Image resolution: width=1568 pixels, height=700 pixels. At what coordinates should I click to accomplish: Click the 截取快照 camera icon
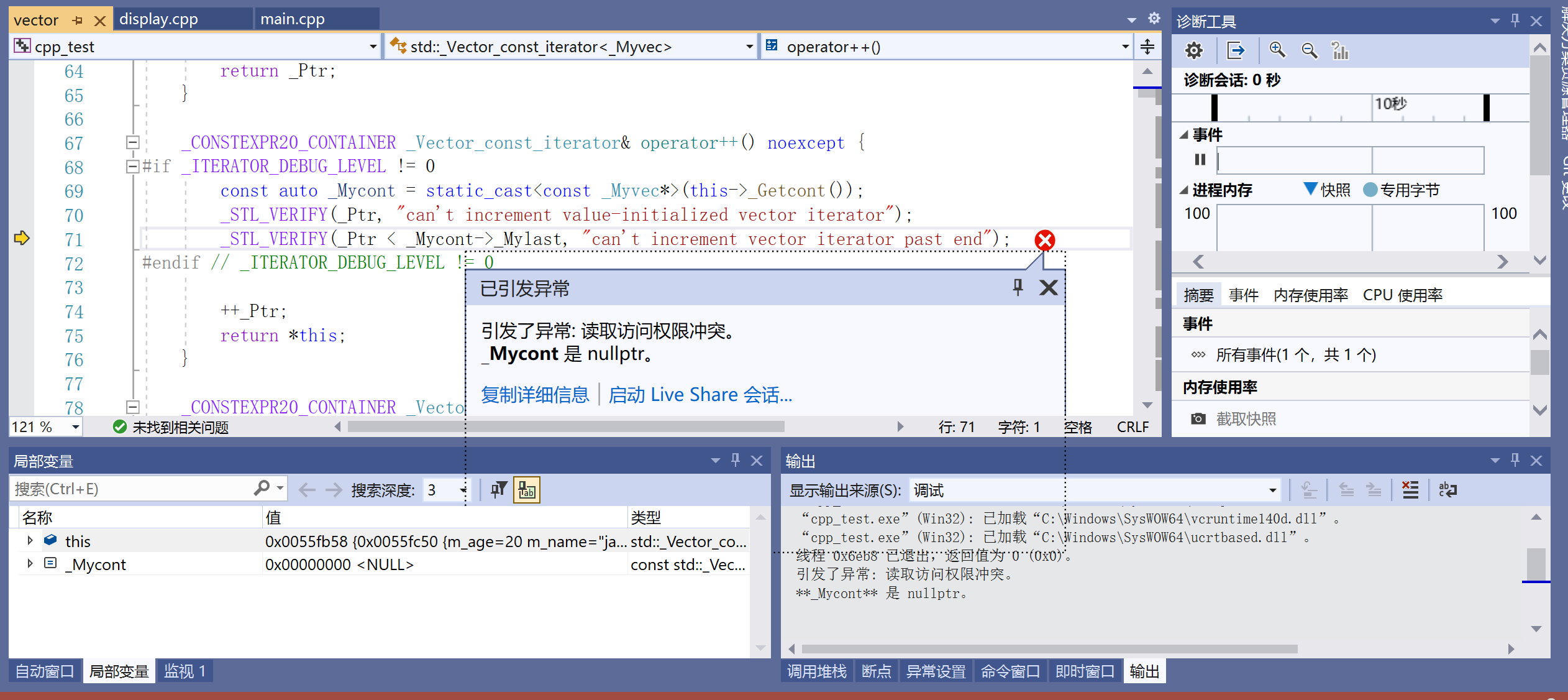pos(1199,418)
